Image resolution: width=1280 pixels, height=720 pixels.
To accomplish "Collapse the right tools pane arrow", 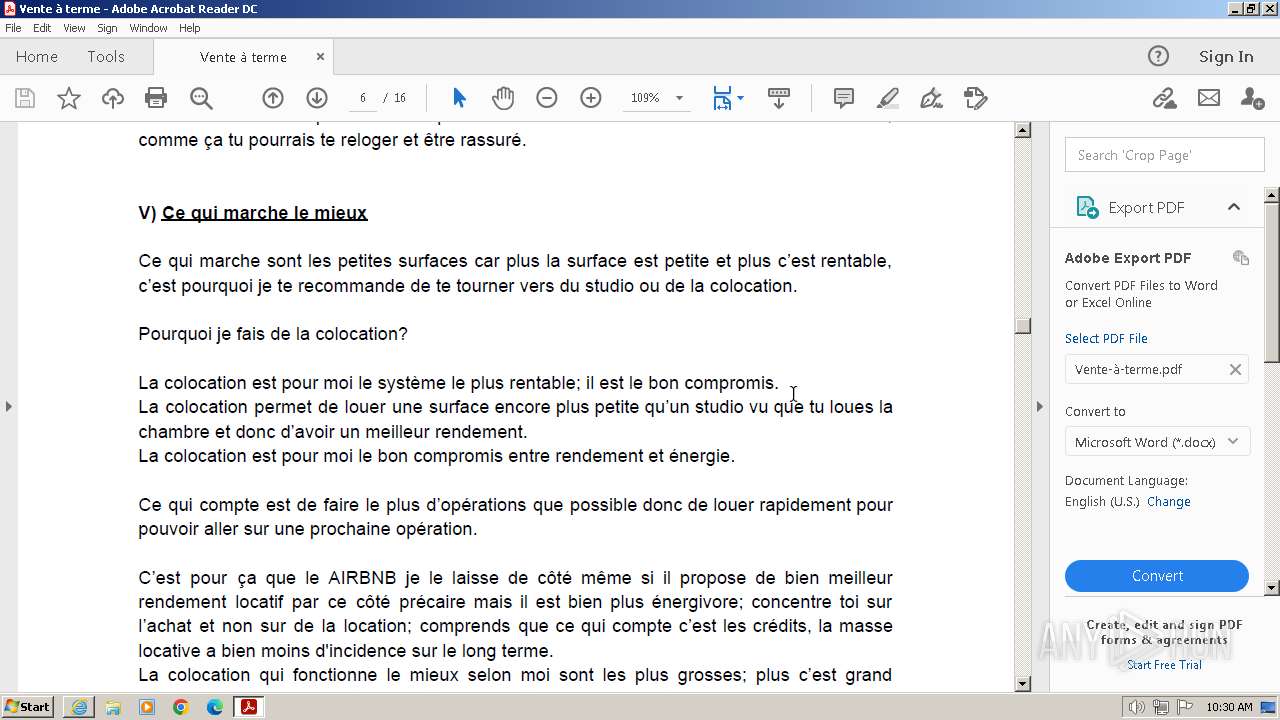I will pyautogui.click(x=1039, y=406).
